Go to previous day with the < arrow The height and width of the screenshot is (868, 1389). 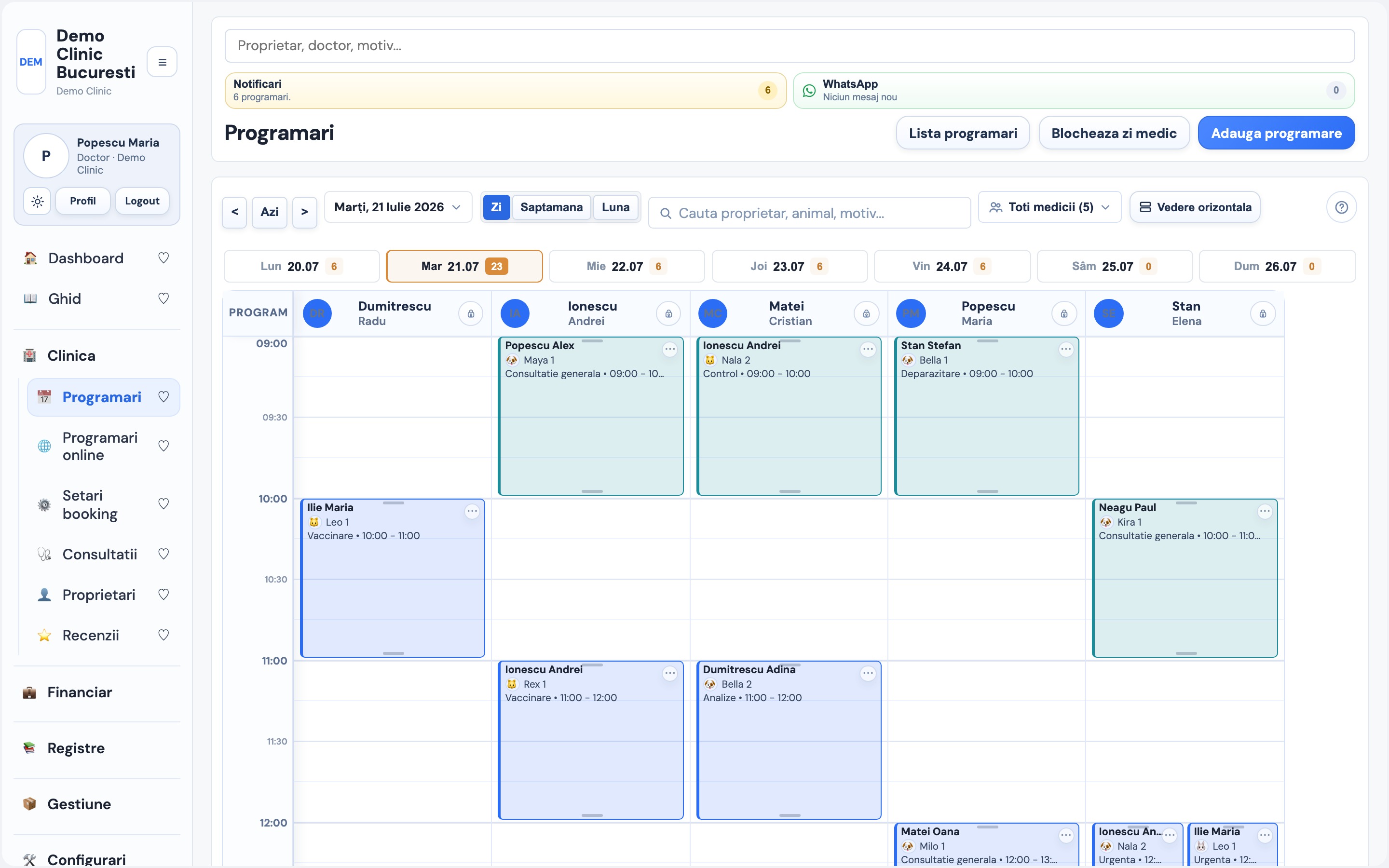point(234,212)
